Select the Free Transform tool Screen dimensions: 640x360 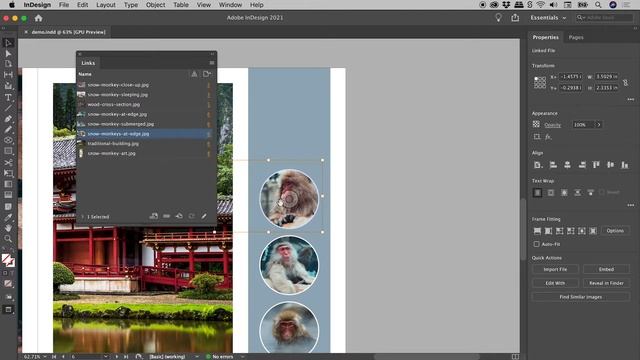pos(8,173)
